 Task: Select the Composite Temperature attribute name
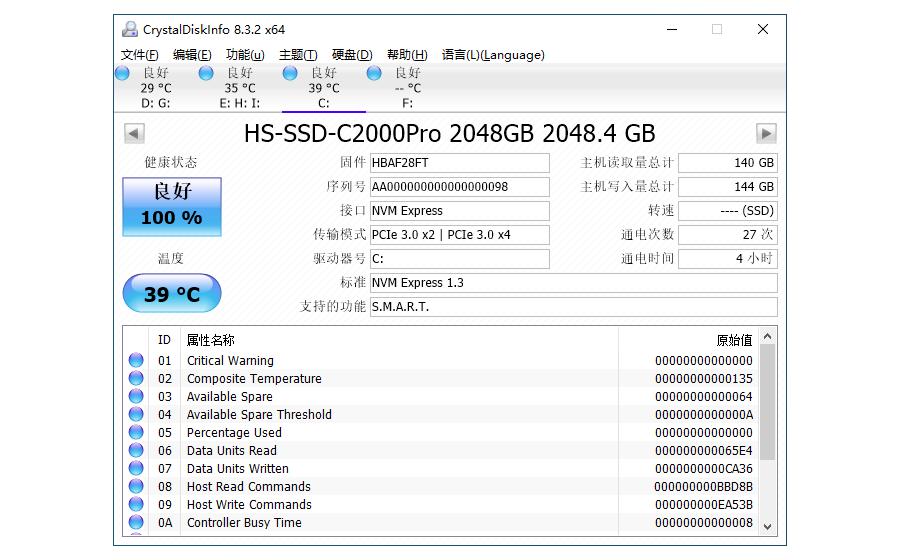click(254, 379)
